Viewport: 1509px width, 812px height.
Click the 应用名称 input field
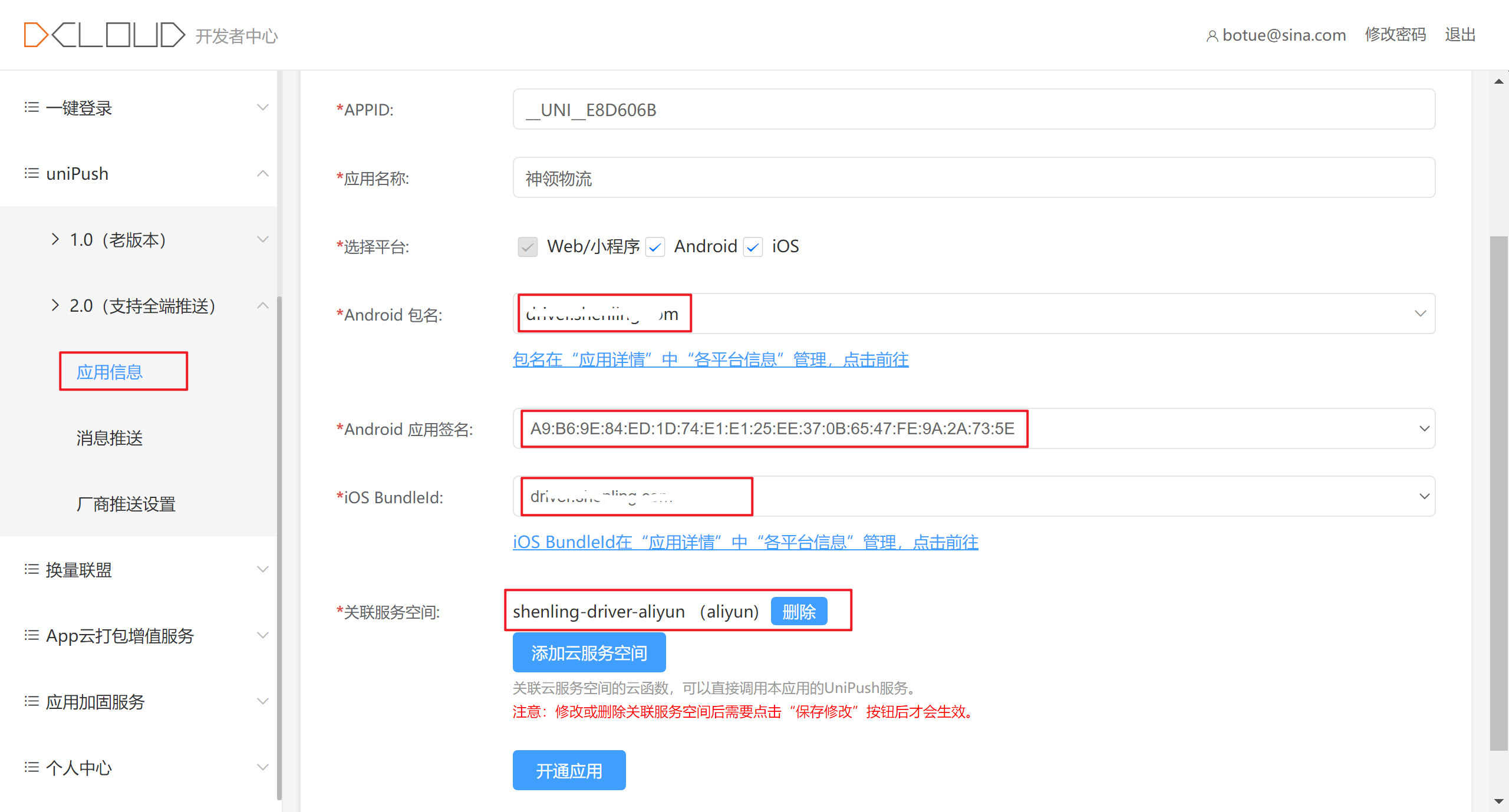point(973,178)
